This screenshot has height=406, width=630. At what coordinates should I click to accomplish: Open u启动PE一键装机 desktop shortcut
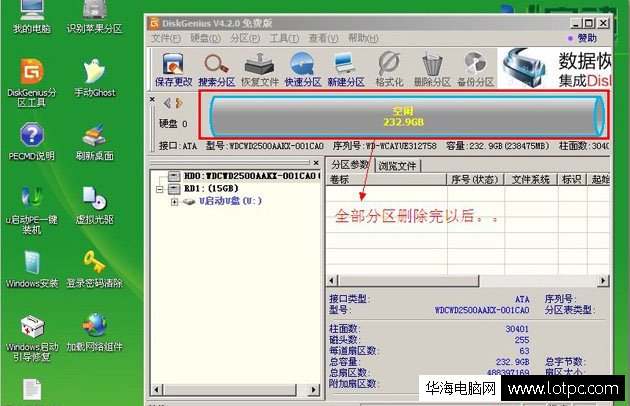32,210
